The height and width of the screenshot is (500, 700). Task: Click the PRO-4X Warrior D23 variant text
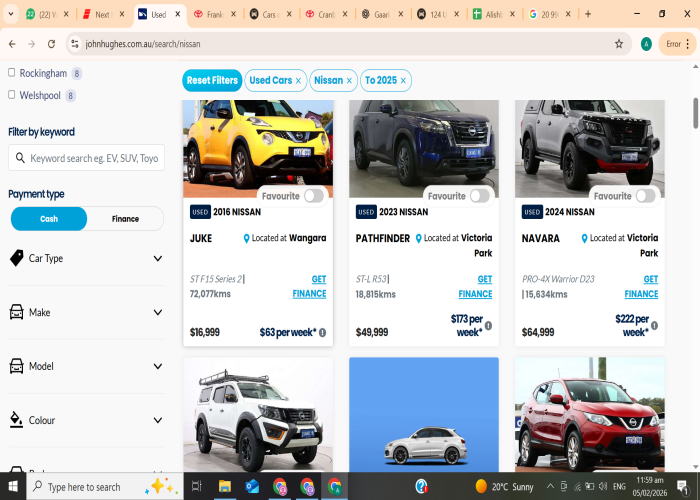pos(558,279)
